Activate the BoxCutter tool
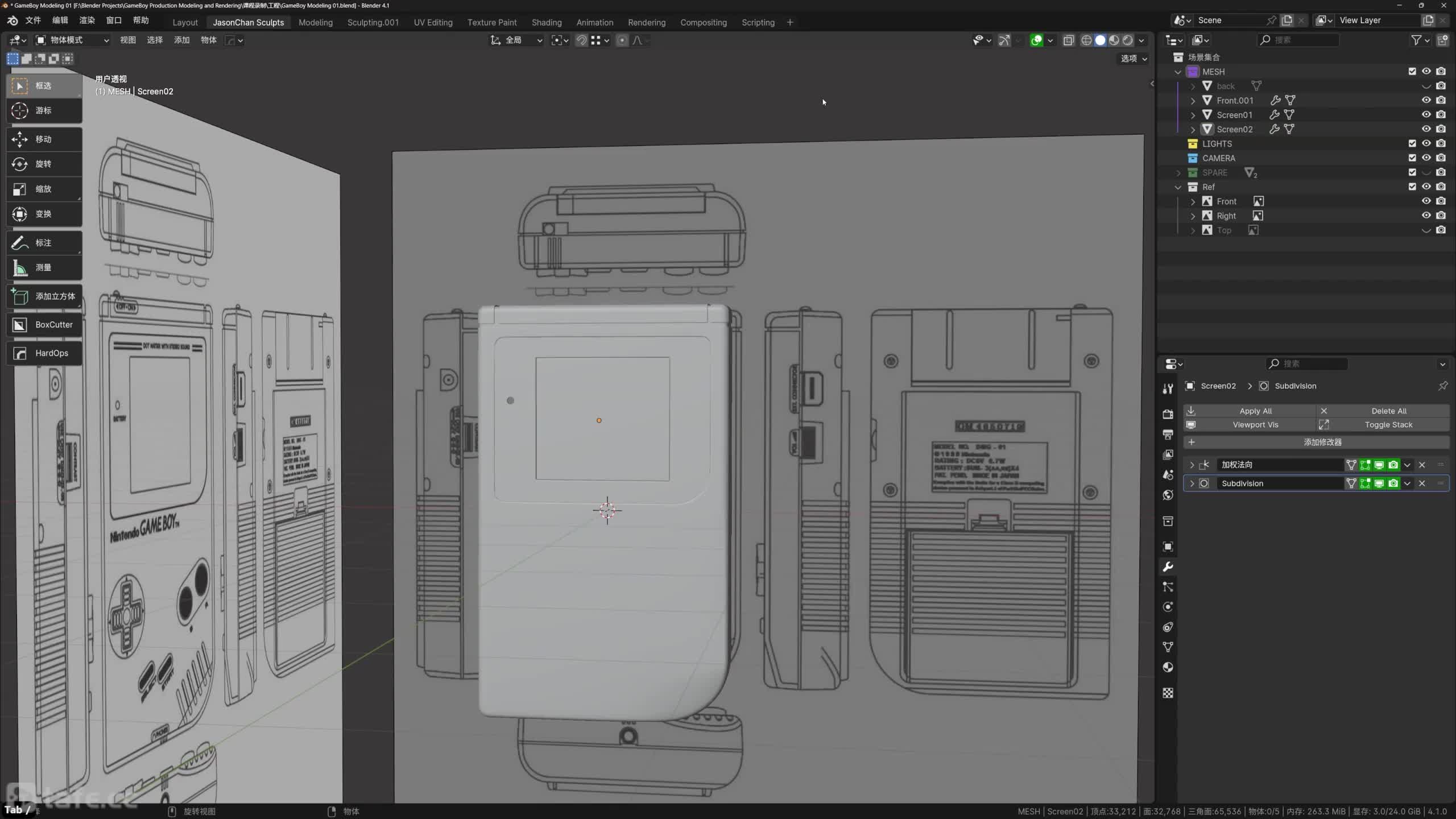Viewport: 1456px width, 819px height. [x=44, y=325]
